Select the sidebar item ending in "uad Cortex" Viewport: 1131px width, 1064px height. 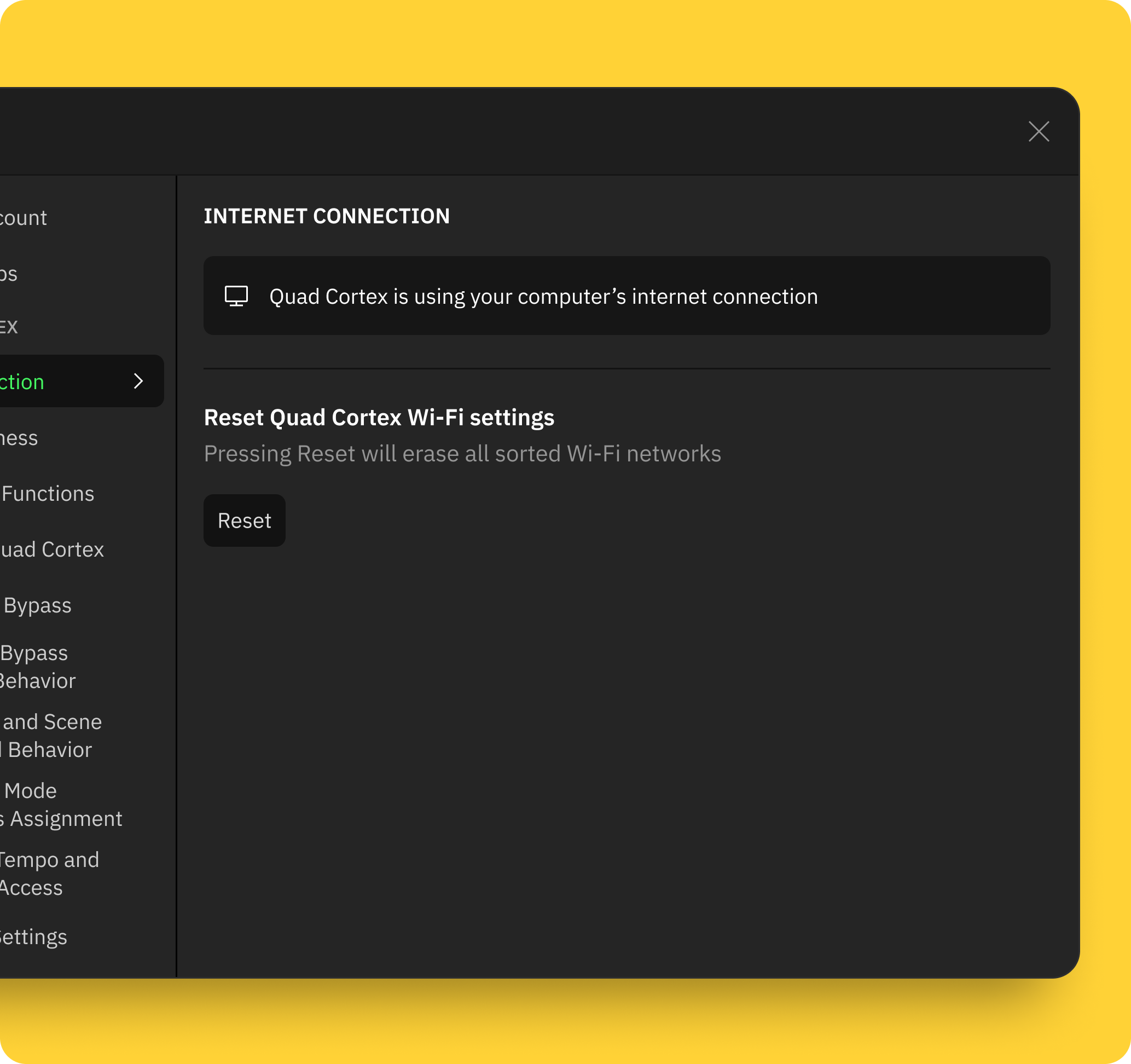point(52,550)
